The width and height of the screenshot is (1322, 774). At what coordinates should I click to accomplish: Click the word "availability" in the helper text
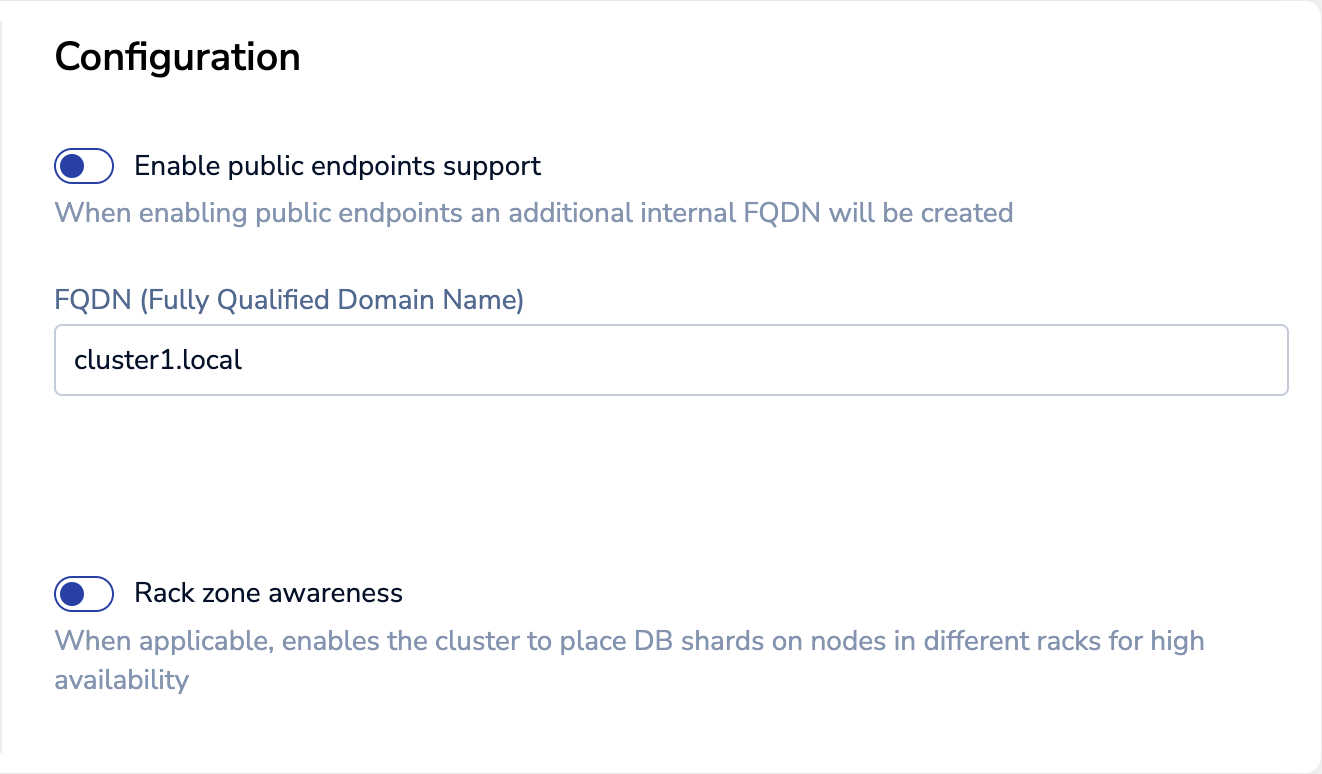(121, 681)
